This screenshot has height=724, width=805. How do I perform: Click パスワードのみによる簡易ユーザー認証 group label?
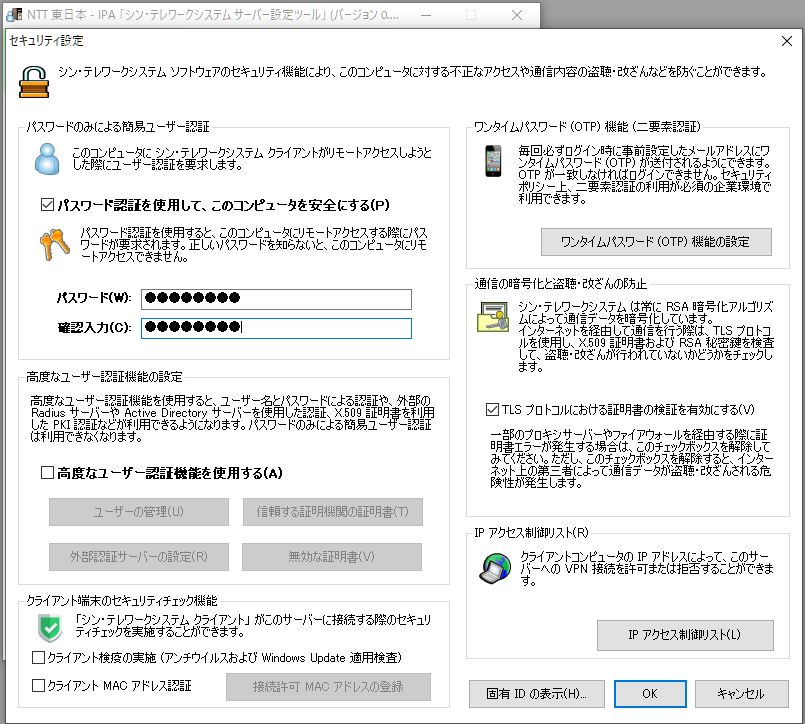point(118,127)
